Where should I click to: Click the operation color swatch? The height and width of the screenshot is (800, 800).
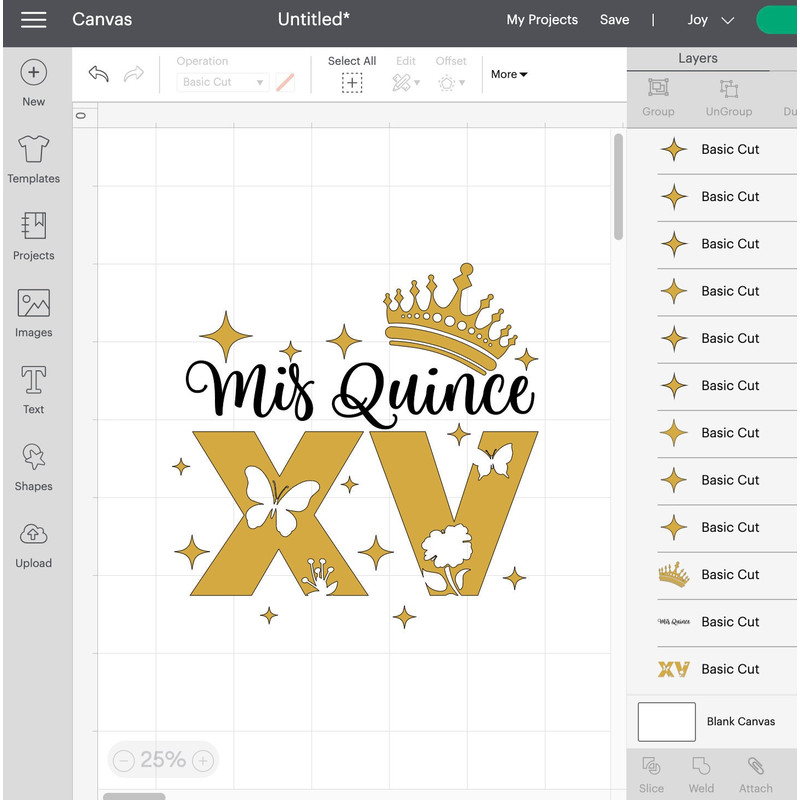pyautogui.click(x=285, y=82)
